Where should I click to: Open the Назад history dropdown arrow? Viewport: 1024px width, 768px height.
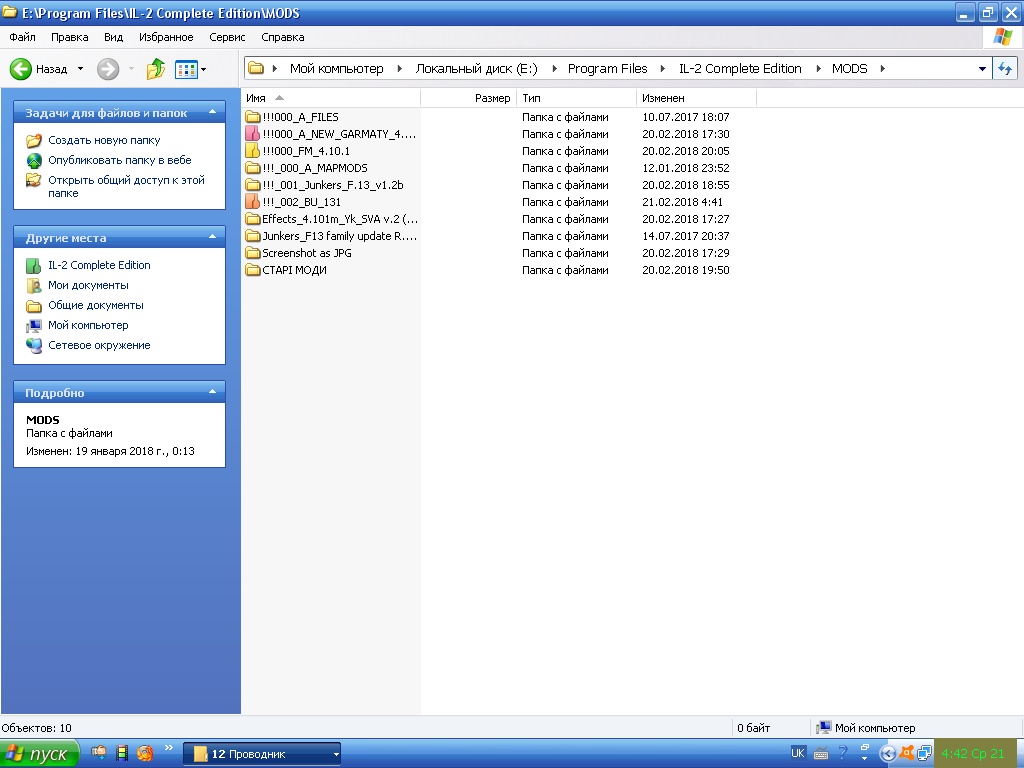[x=80, y=69]
